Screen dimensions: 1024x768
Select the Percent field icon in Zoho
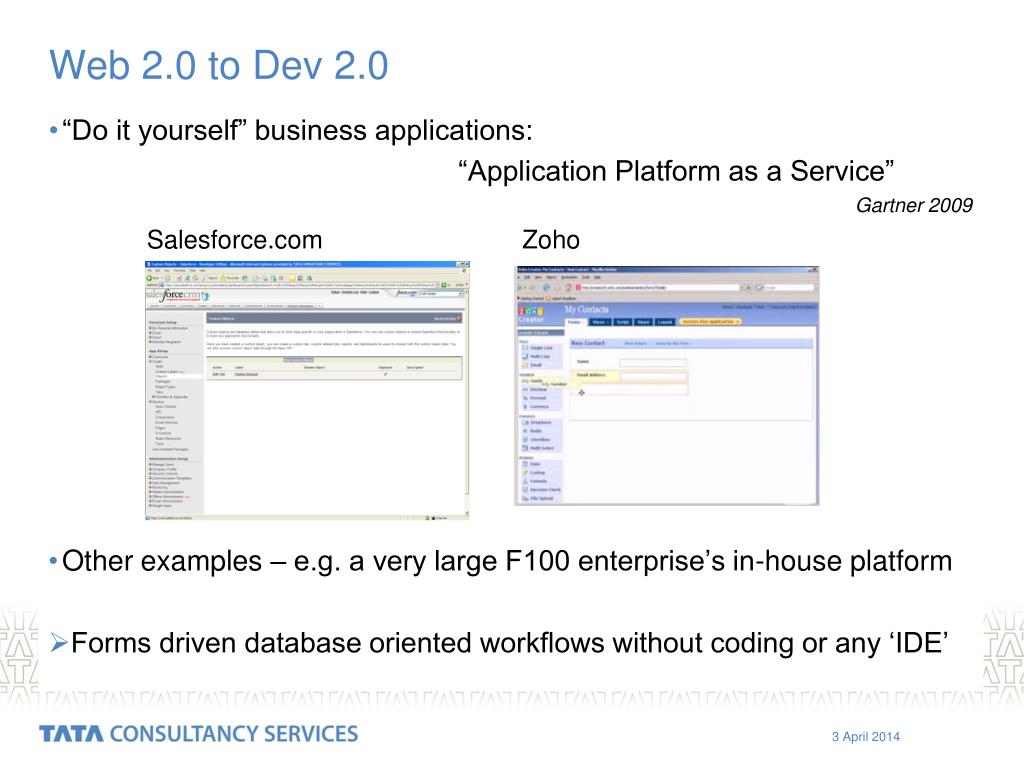coord(525,398)
